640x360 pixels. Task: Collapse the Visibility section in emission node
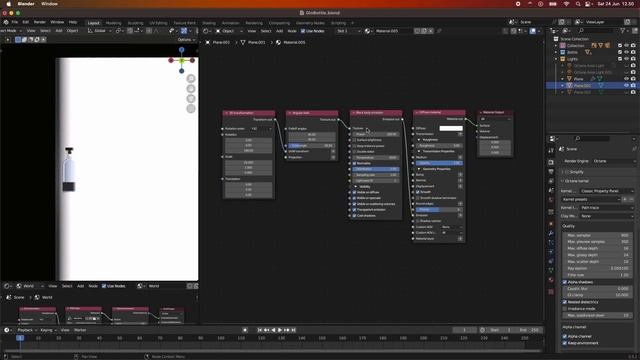[x=356, y=187]
